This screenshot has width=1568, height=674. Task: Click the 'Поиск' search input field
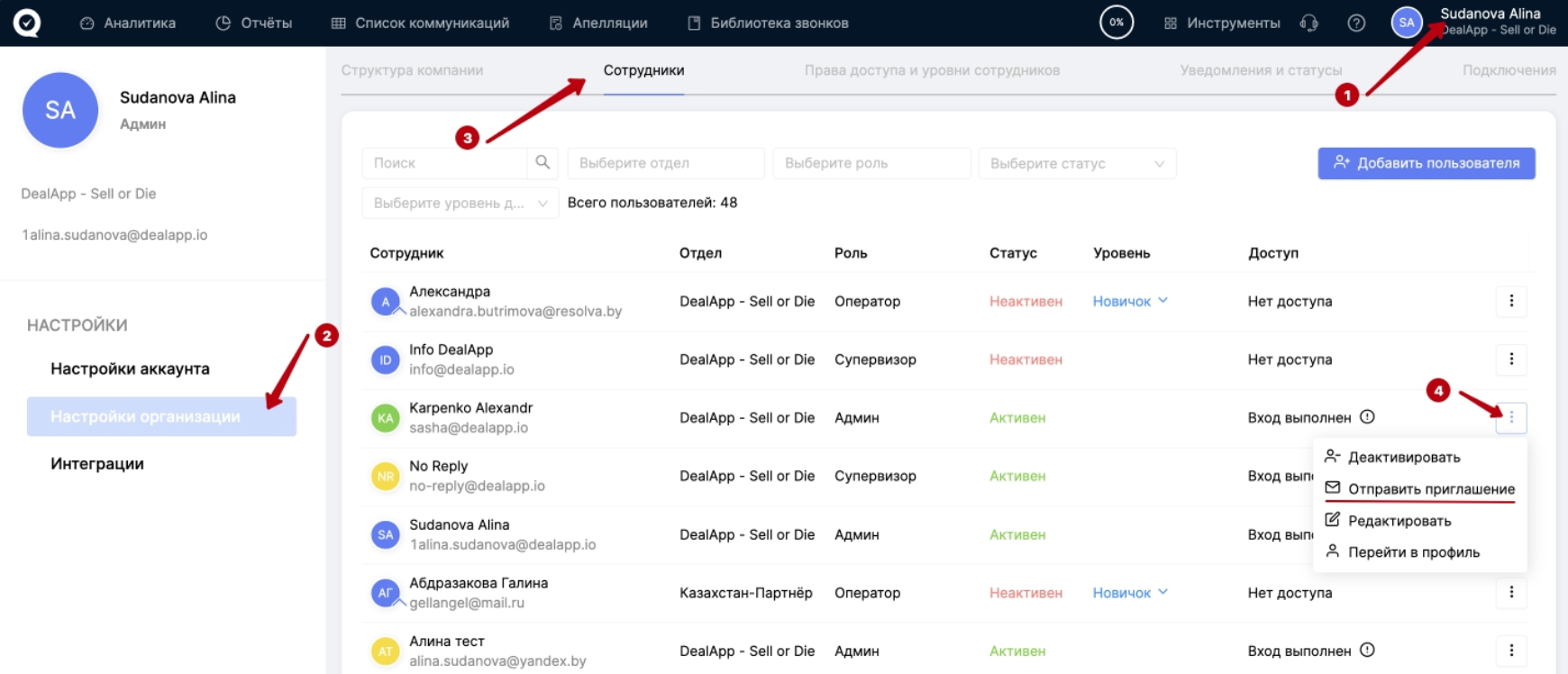coord(445,163)
